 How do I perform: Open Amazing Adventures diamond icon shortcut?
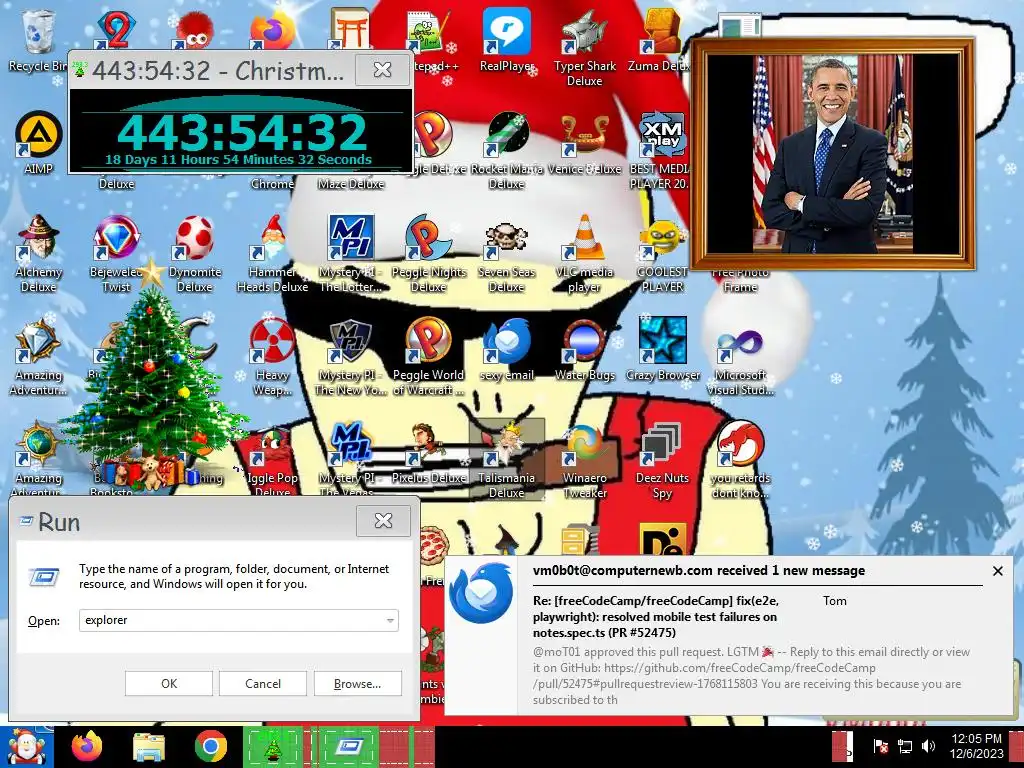[x=38, y=356]
